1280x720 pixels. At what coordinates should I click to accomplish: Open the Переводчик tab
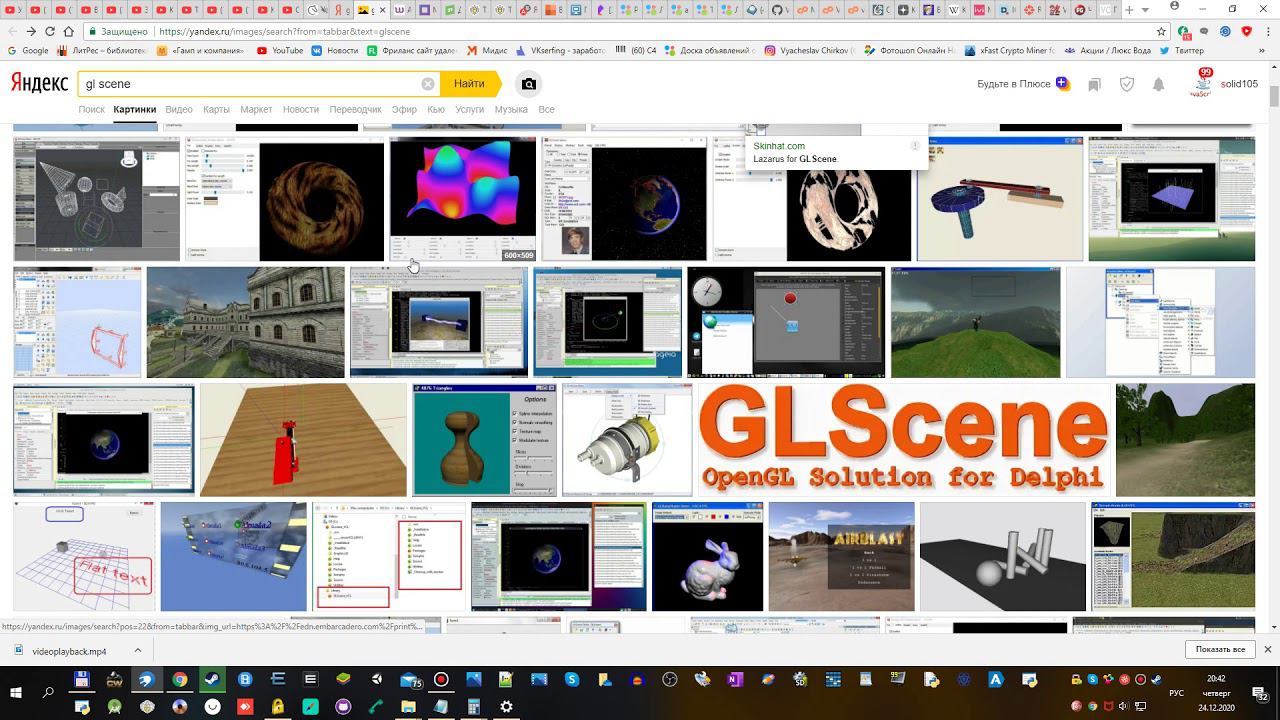(355, 109)
